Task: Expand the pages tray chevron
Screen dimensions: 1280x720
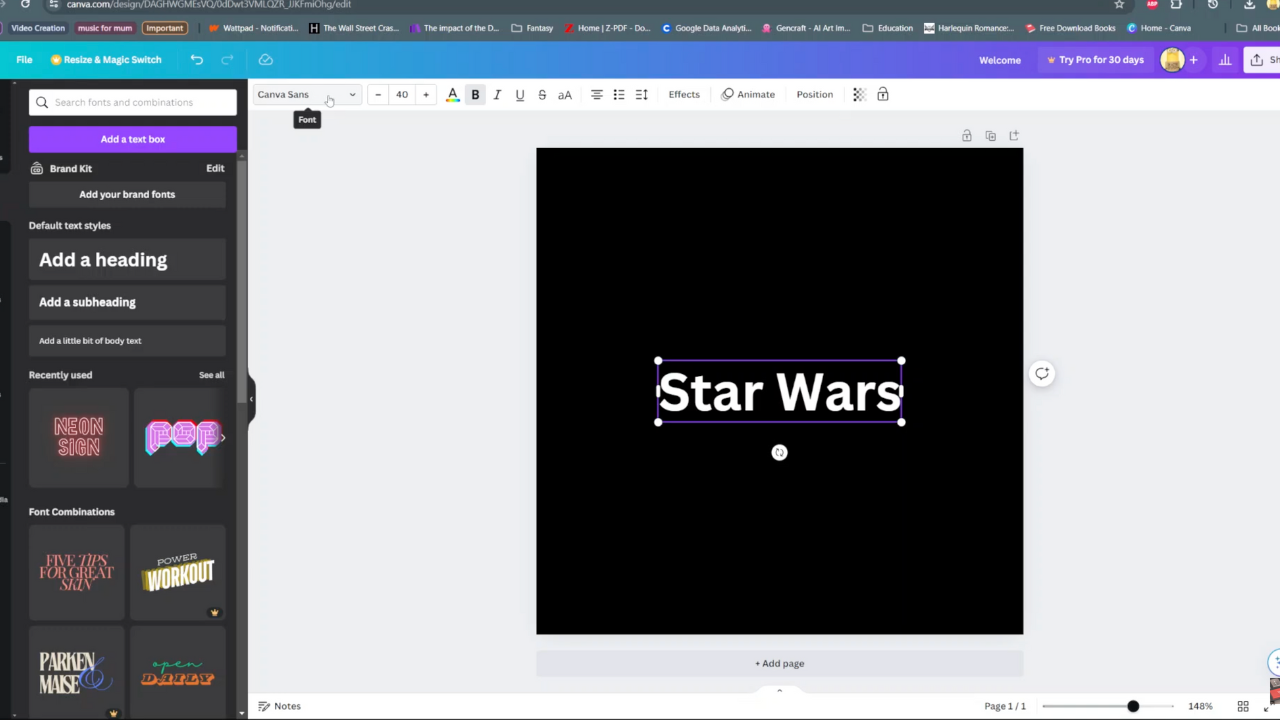Action: [x=780, y=690]
